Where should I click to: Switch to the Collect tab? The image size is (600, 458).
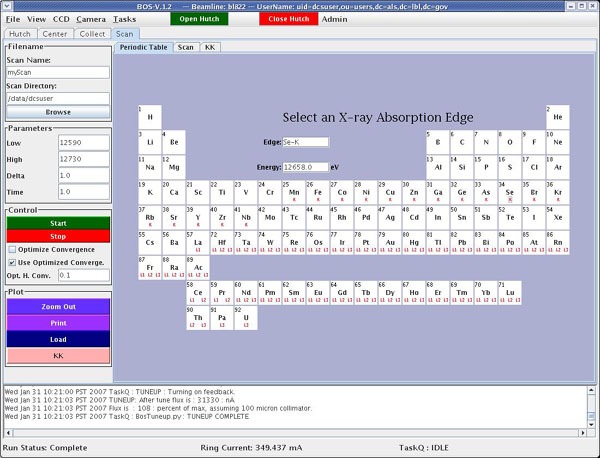pyautogui.click(x=92, y=33)
